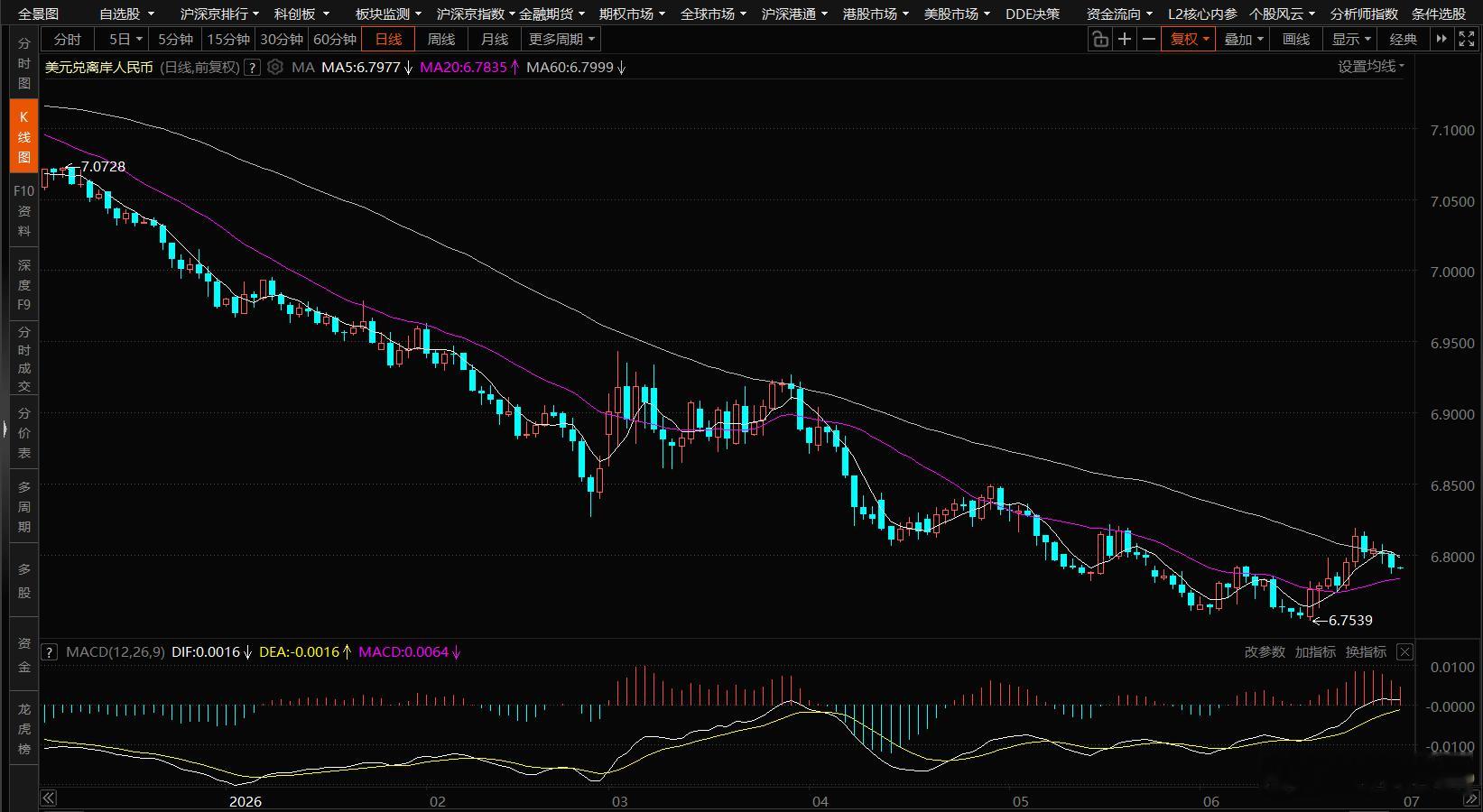Open 叠加 overlay dropdown
The image size is (1483, 812).
point(1243,39)
